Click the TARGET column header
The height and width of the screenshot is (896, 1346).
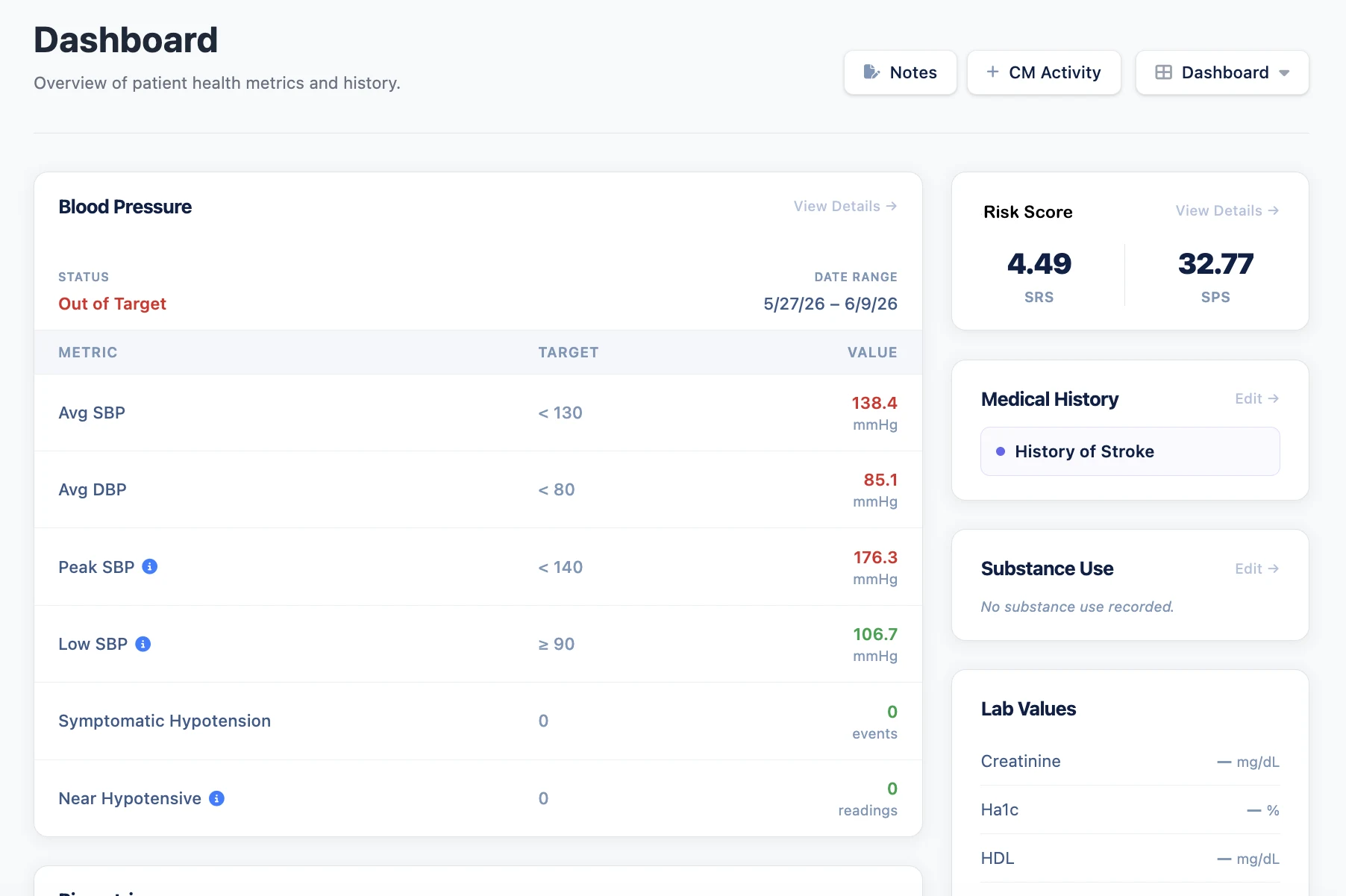click(x=569, y=352)
